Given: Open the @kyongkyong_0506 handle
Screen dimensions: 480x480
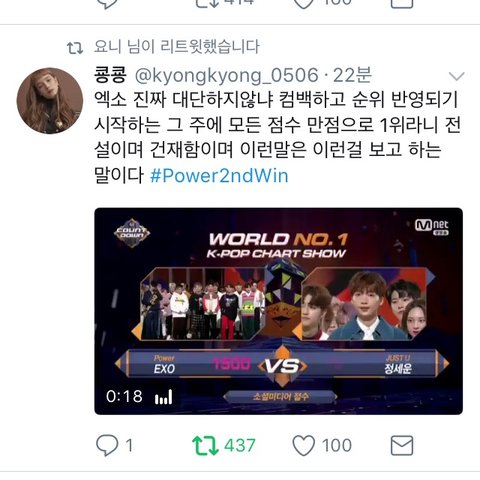Looking at the screenshot, I should coord(226,76).
